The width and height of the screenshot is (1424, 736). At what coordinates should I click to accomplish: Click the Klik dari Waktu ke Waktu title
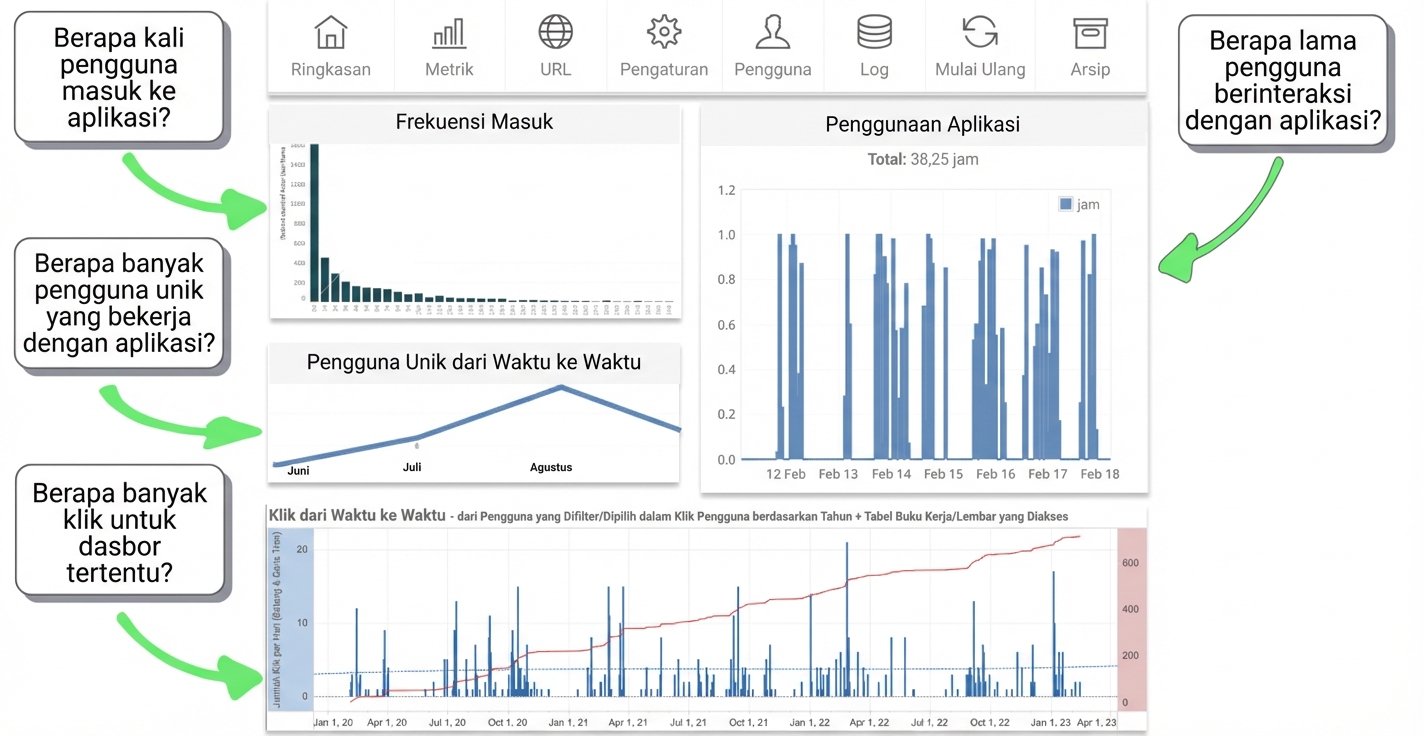pos(357,516)
